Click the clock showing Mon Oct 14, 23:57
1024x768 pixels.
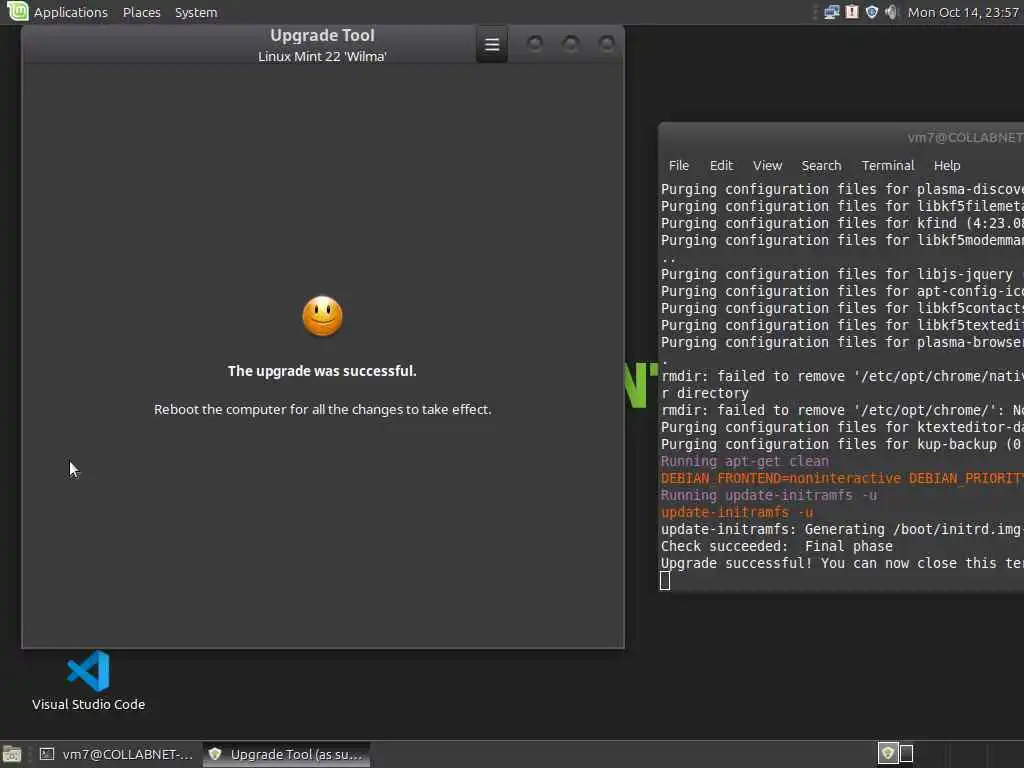click(x=963, y=12)
